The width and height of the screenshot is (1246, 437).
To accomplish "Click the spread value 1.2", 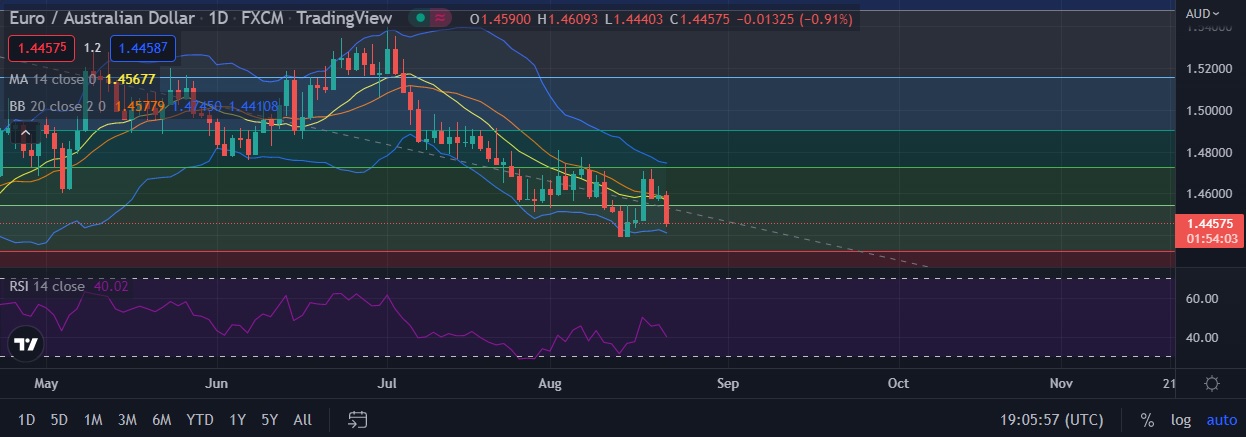I will coord(92,47).
